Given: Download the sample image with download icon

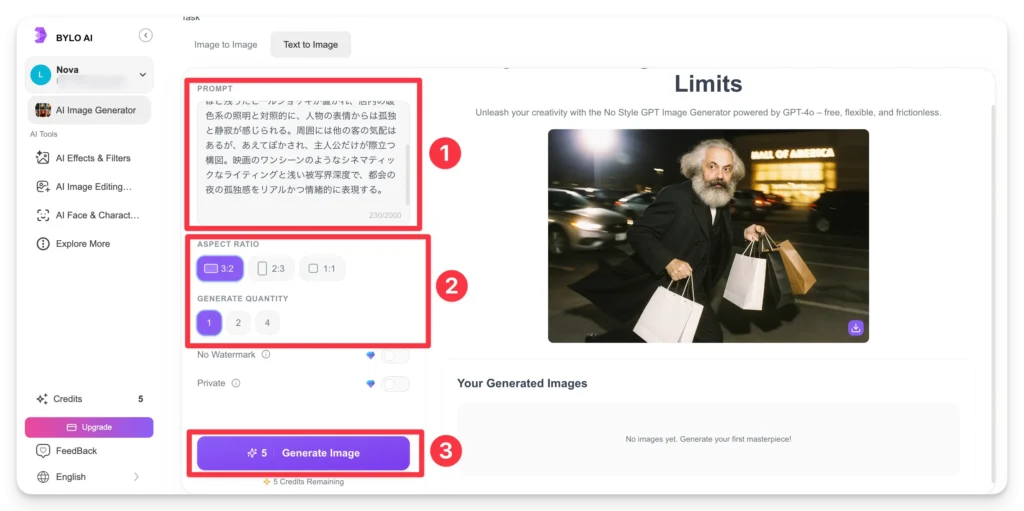Looking at the screenshot, I should click(856, 328).
